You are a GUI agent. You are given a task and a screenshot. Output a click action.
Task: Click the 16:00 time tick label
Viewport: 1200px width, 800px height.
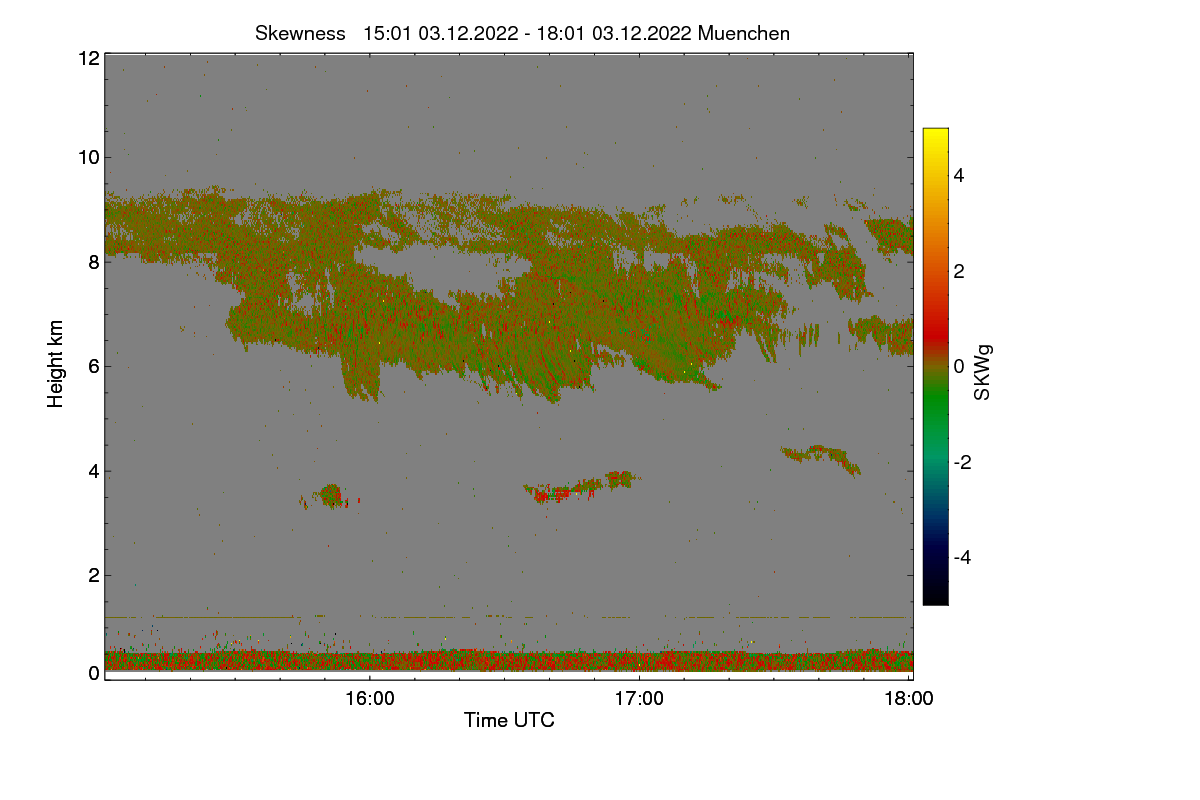369,698
